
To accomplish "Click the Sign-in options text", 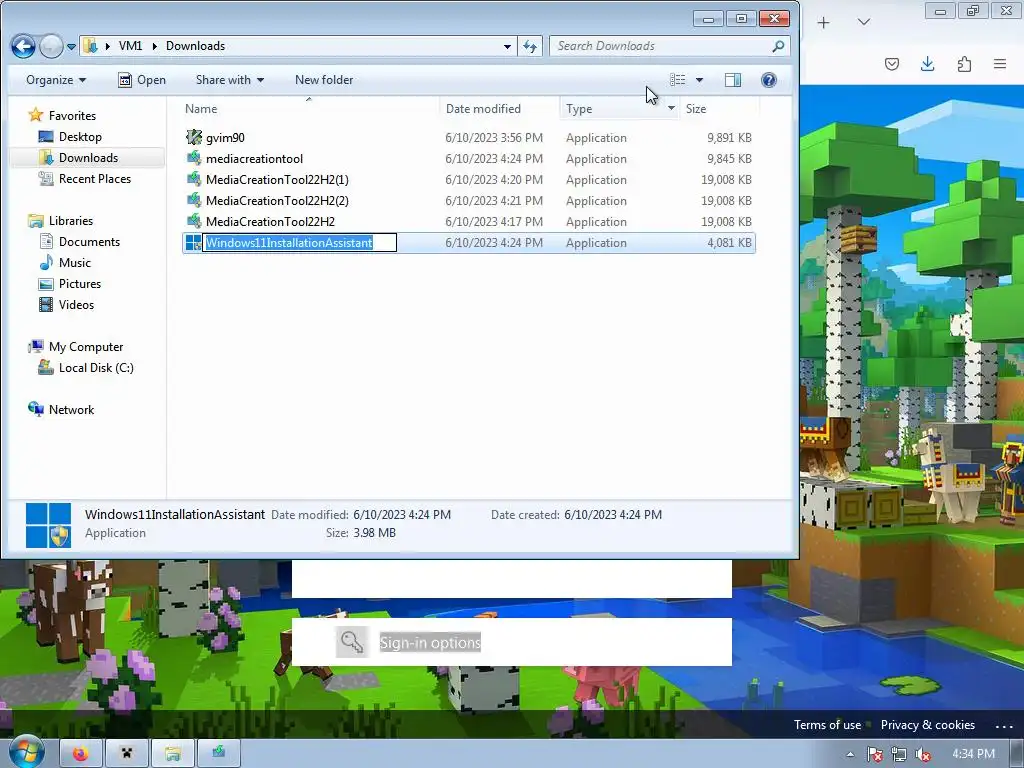I will pos(430,643).
